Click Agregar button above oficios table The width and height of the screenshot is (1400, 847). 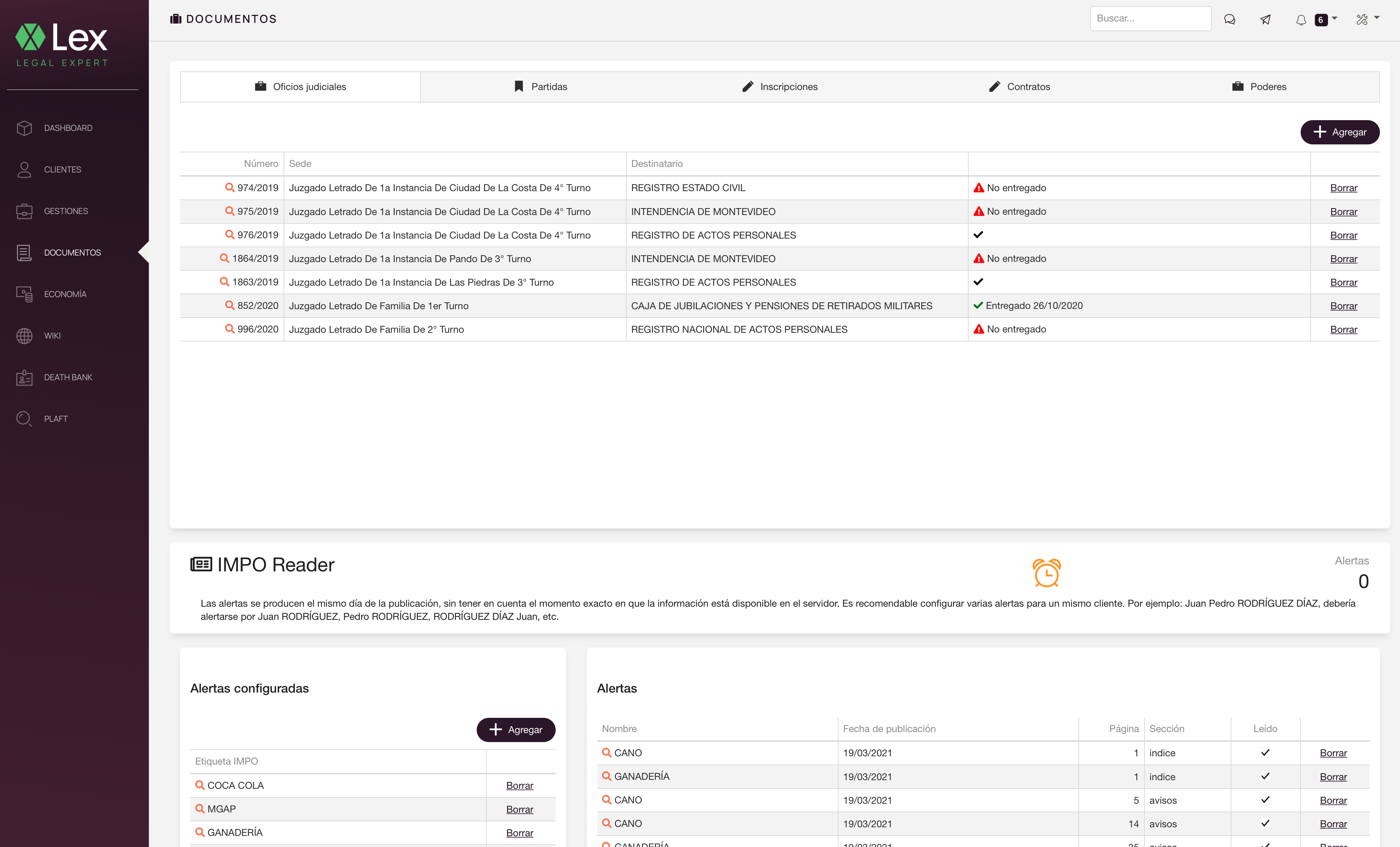point(1340,132)
